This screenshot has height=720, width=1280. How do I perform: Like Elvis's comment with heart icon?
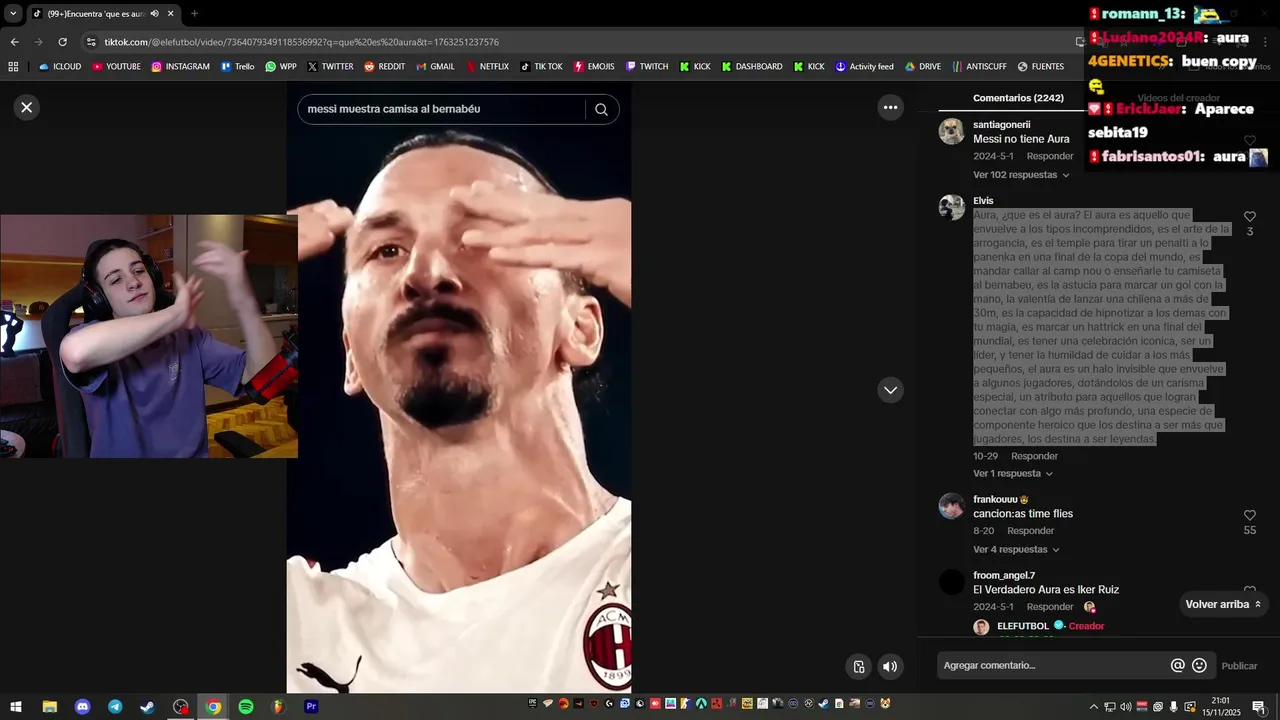tap(1249, 217)
